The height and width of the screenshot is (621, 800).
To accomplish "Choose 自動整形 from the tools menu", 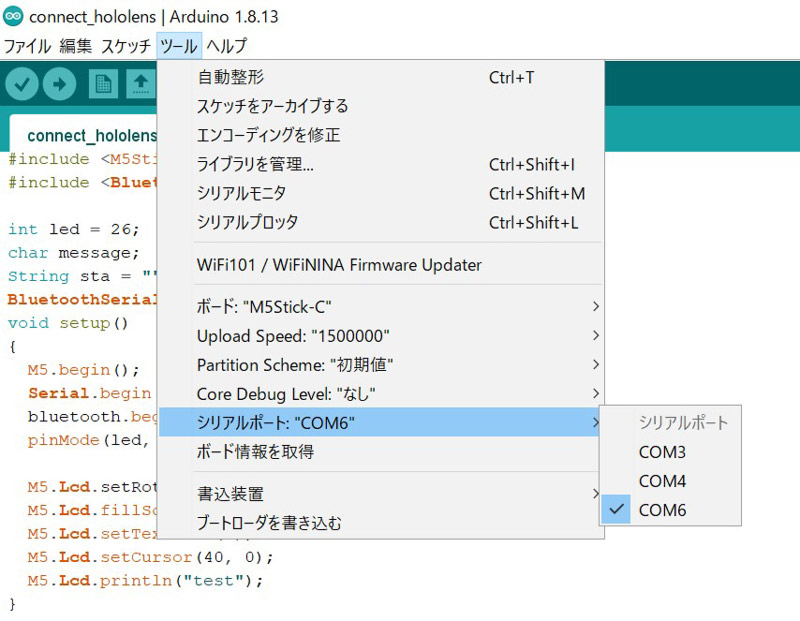I will click(380, 78).
